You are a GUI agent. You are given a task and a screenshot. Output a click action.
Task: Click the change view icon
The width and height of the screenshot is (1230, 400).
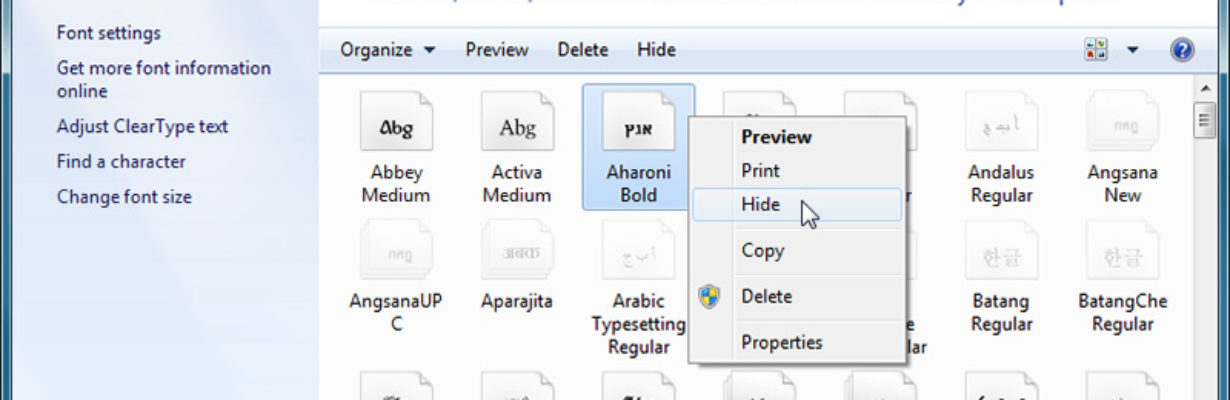pos(1096,50)
